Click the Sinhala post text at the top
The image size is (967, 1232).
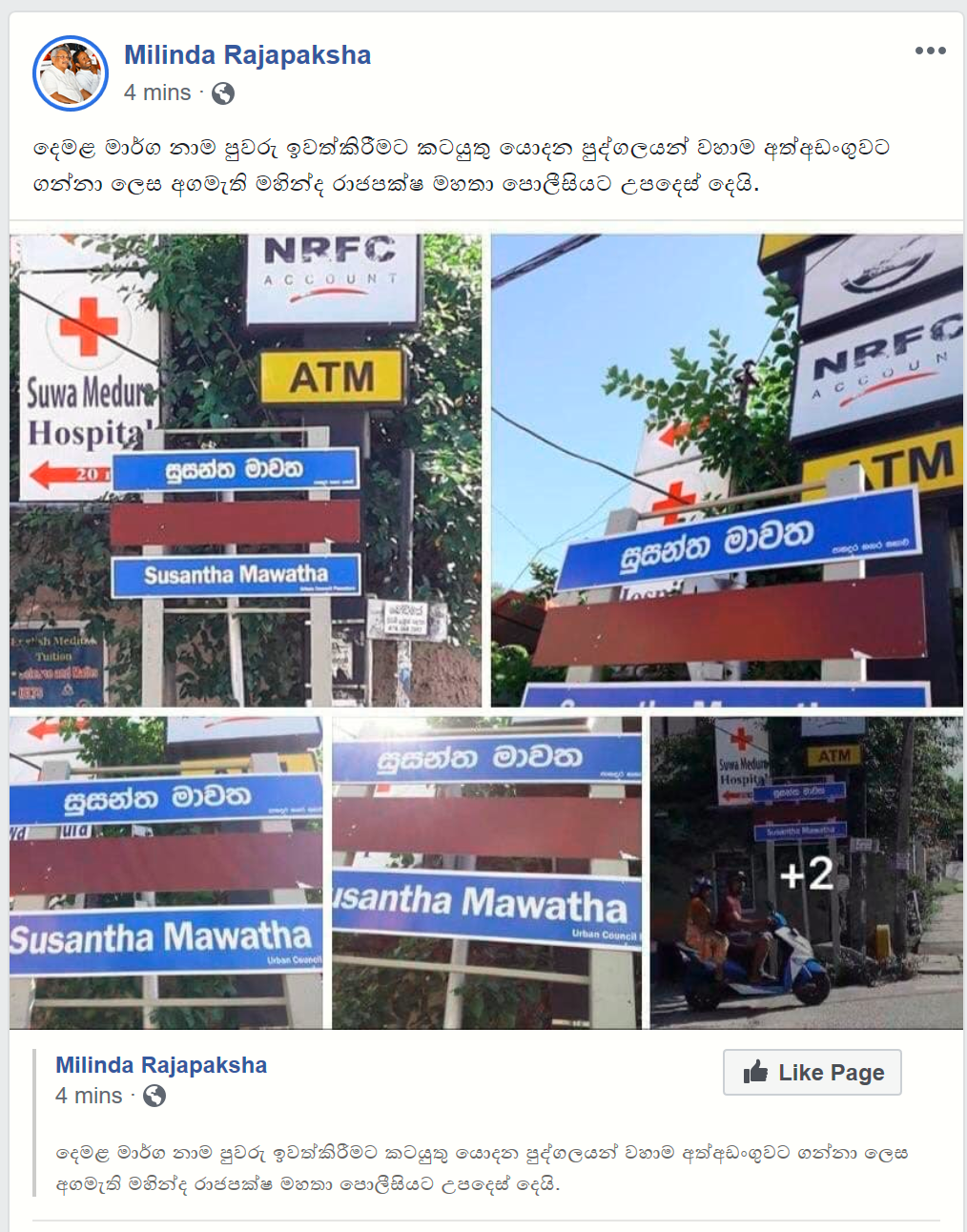462,166
